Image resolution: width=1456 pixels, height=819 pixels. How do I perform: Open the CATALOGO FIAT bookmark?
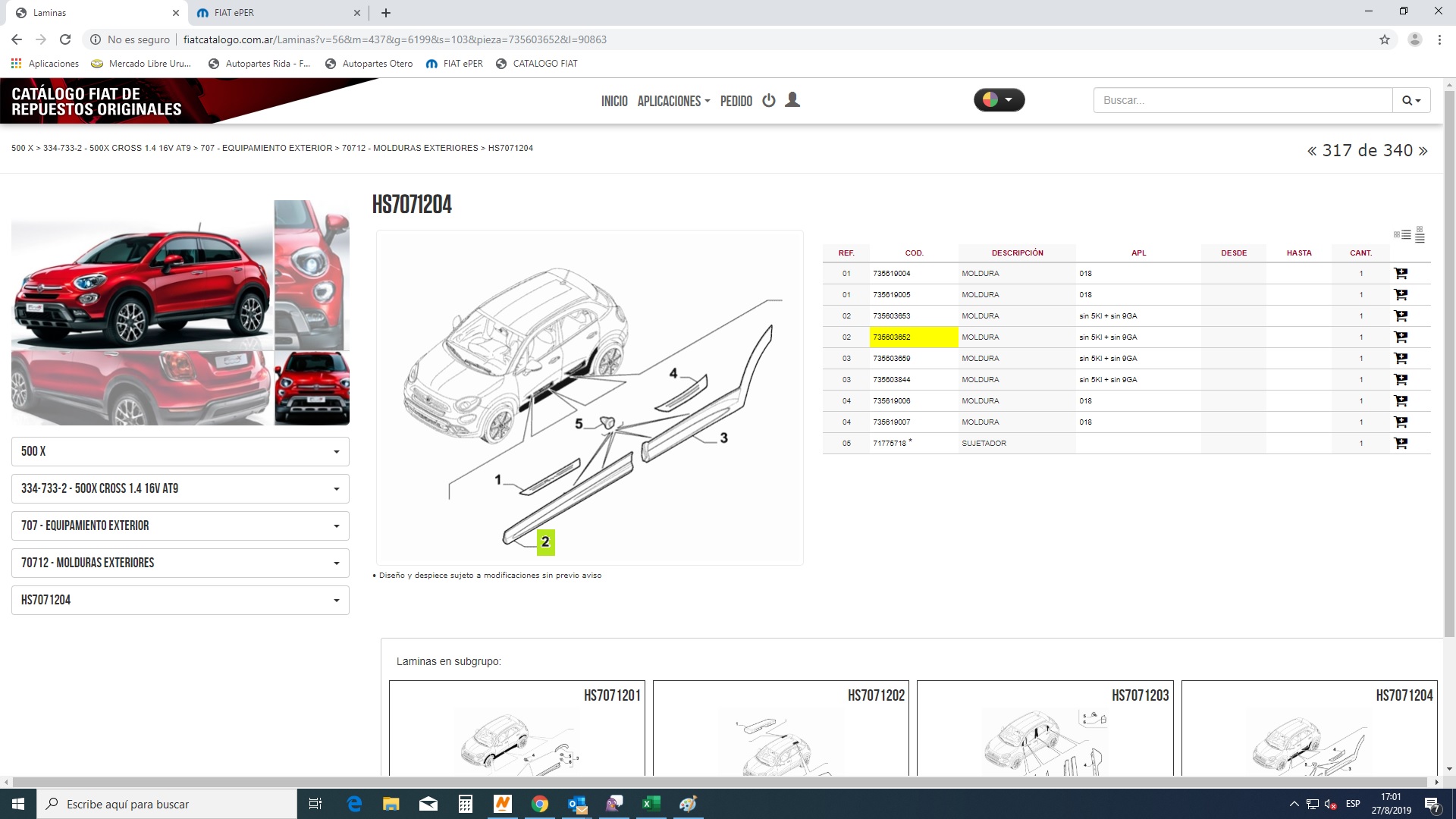[537, 64]
